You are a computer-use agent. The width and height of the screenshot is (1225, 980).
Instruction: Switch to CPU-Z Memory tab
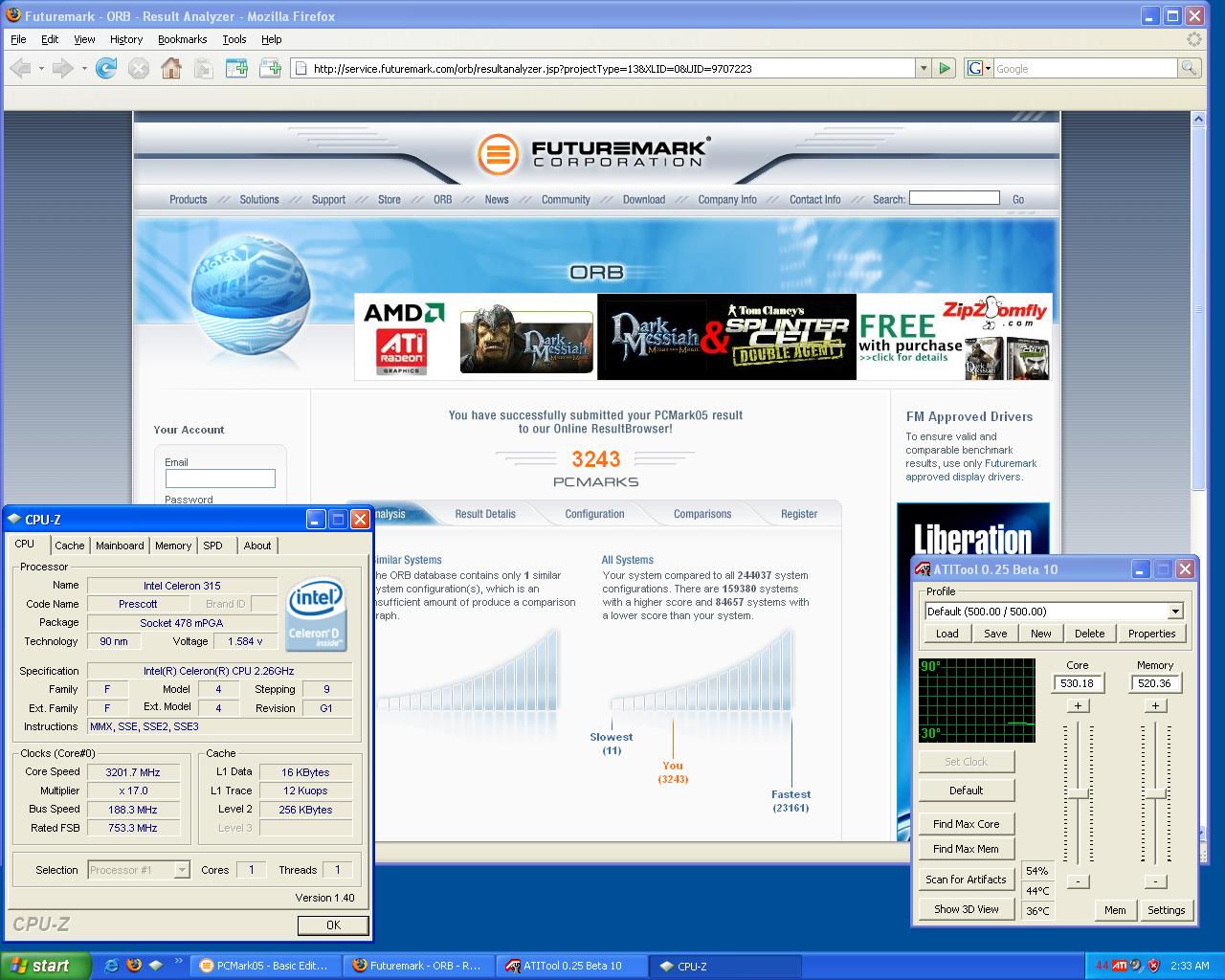coord(173,546)
